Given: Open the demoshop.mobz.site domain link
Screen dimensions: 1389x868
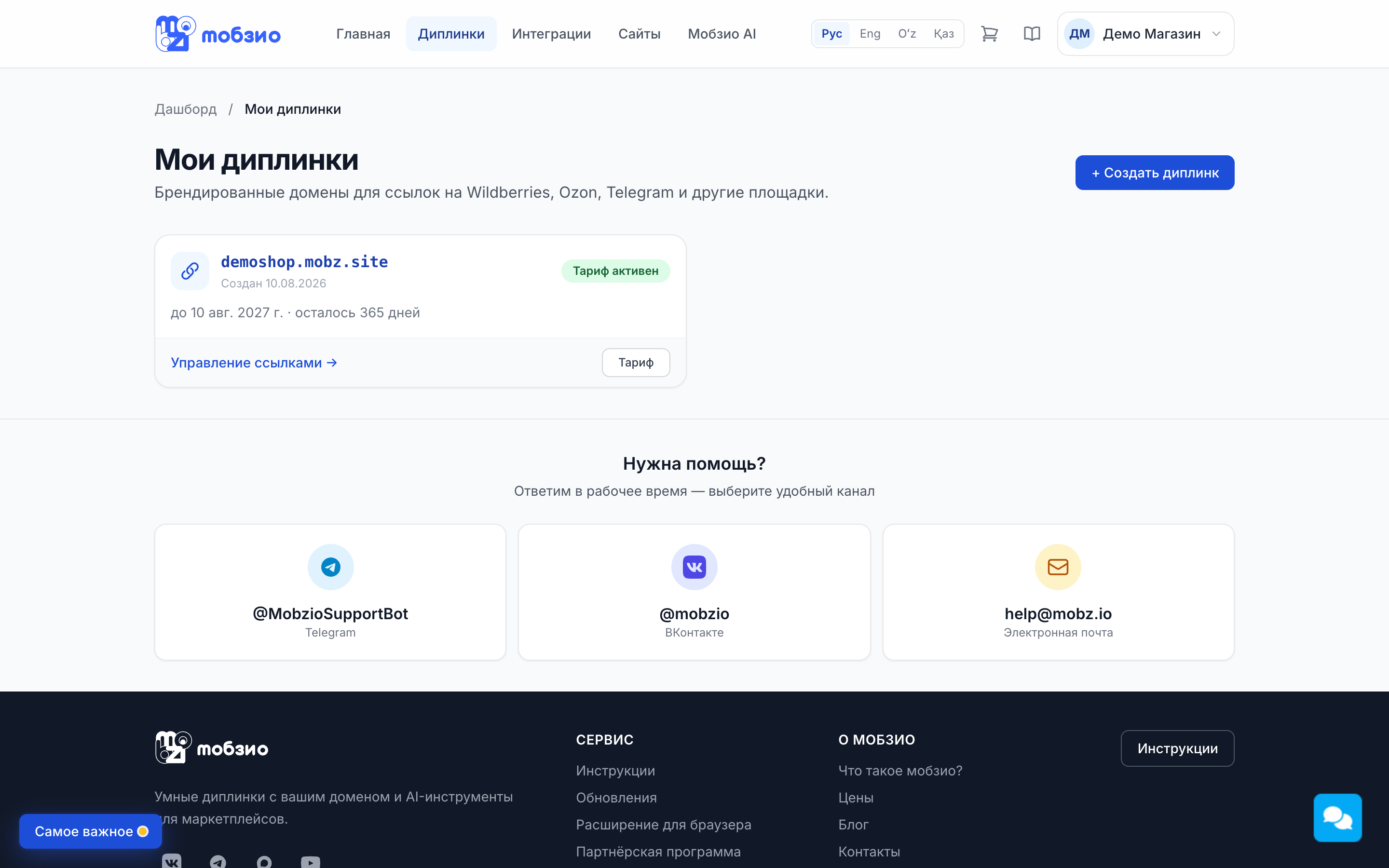Looking at the screenshot, I should pyautogui.click(x=304, y=262).
